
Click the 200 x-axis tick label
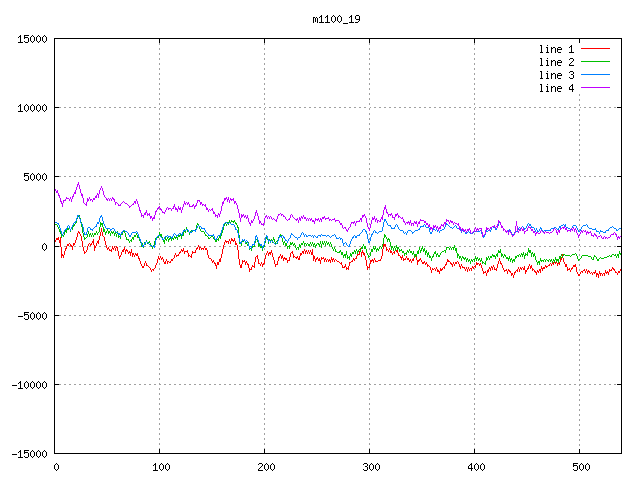click(x=265, y=467)
